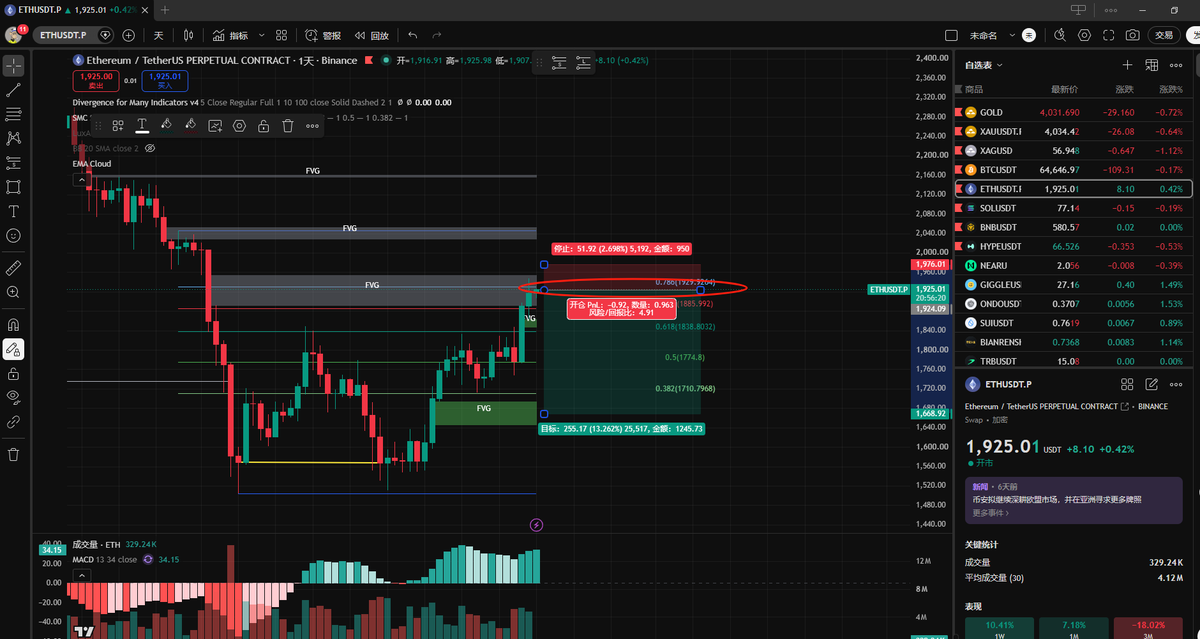Expand the watchlist name dropdown
Screen dimensions: 1200x639
point(984,65)
